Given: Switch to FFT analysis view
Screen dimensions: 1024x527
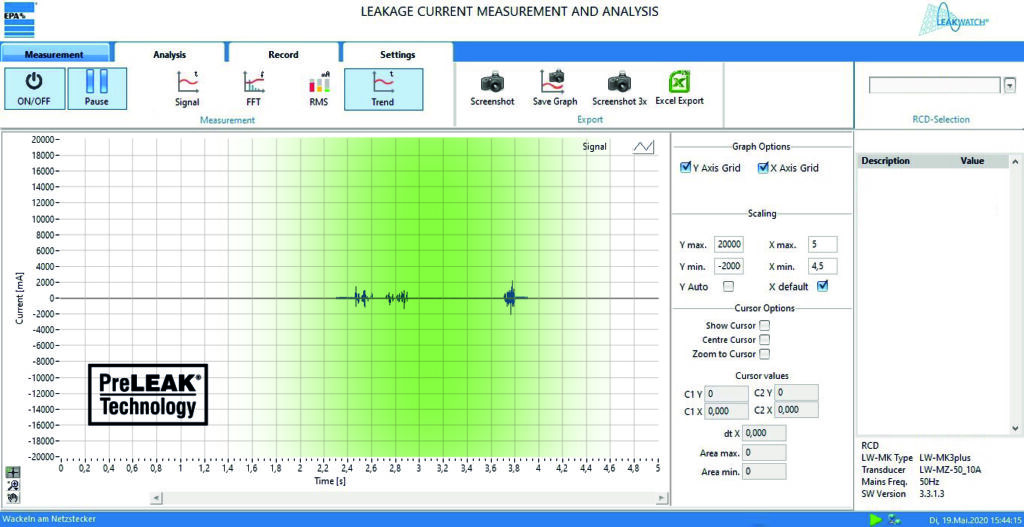Looking at the screenshot, I should [x=253, y=82].
